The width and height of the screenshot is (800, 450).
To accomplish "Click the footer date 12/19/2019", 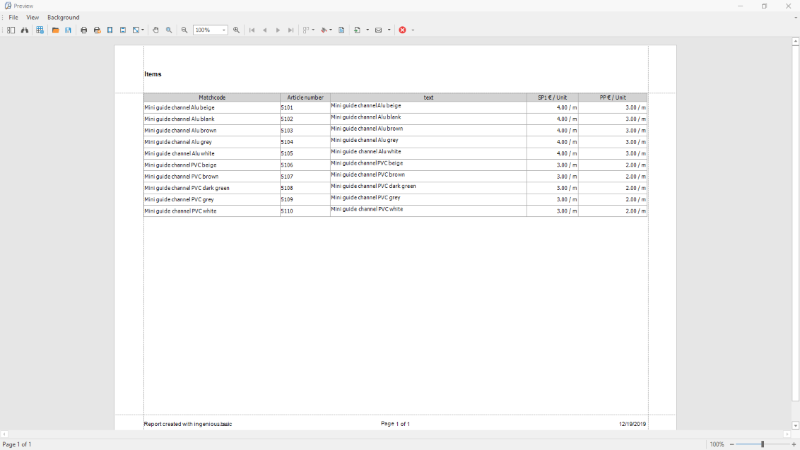I will point(632,424).
